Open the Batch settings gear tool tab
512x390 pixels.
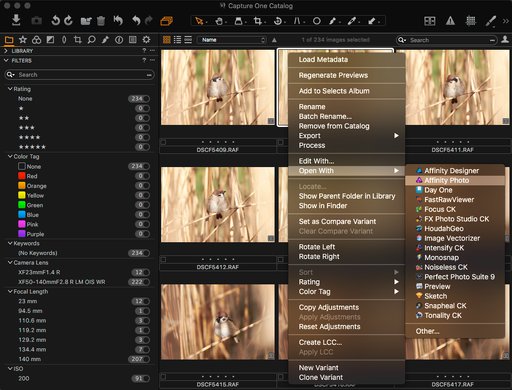pos(146,40)
